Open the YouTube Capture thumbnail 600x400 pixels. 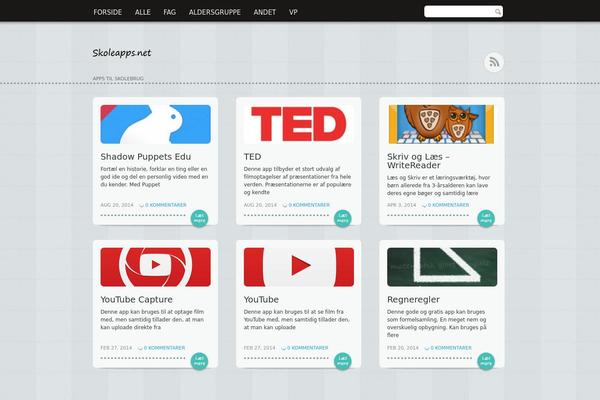155,267
